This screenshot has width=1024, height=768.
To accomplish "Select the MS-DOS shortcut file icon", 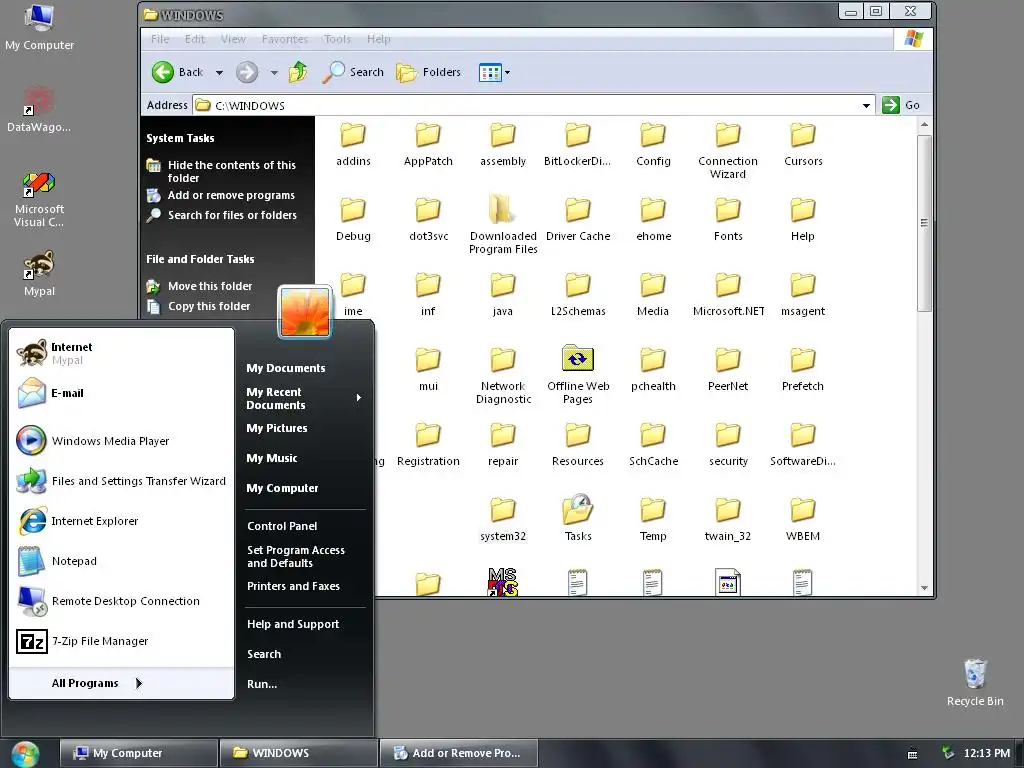I will [503, 581].
